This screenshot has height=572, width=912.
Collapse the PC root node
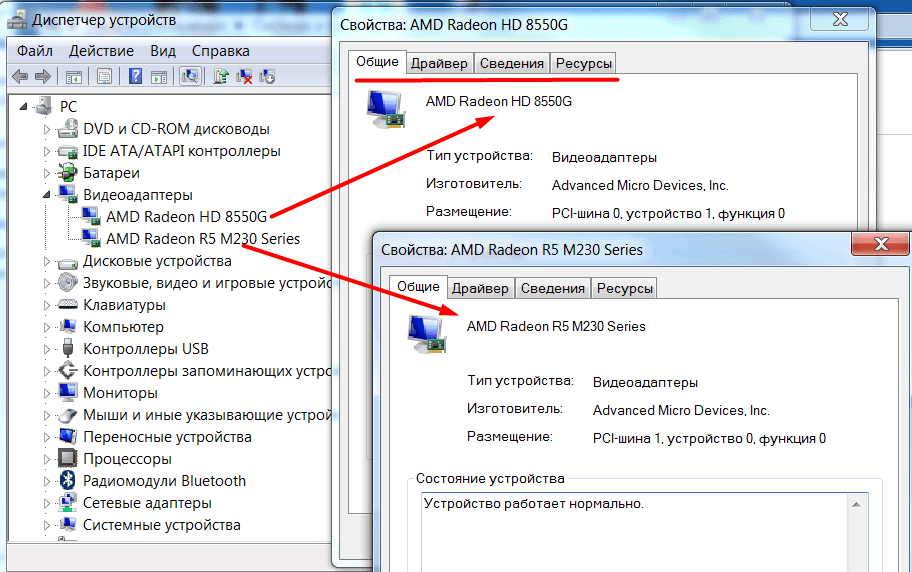[x=23, y=106]
